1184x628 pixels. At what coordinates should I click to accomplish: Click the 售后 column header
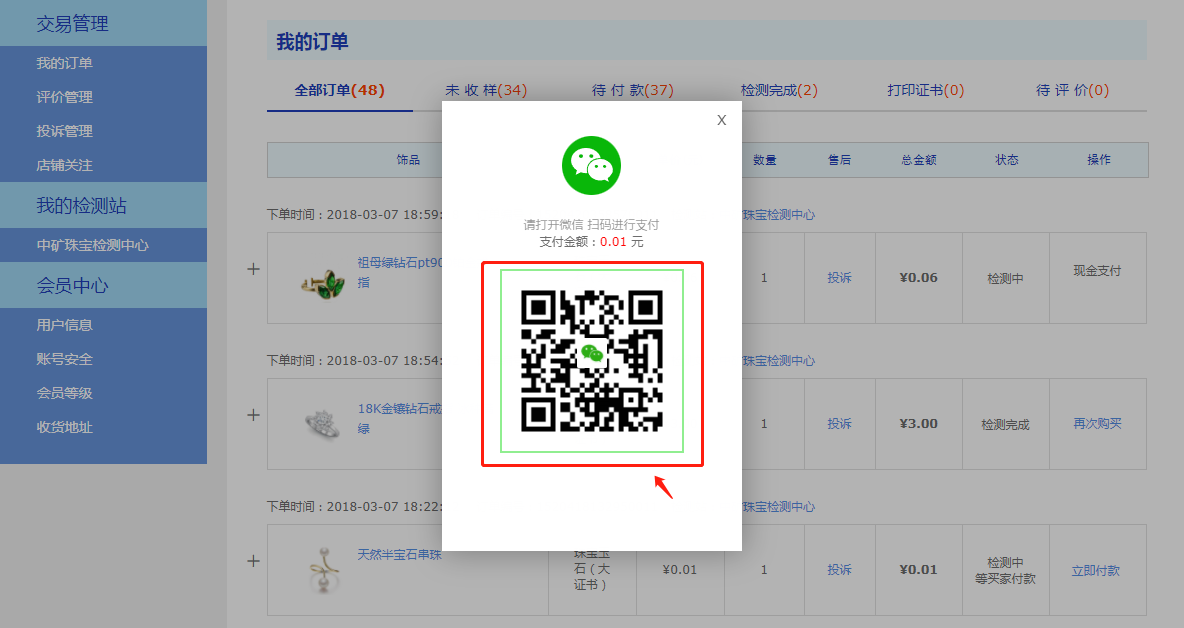tap(839, 160)
